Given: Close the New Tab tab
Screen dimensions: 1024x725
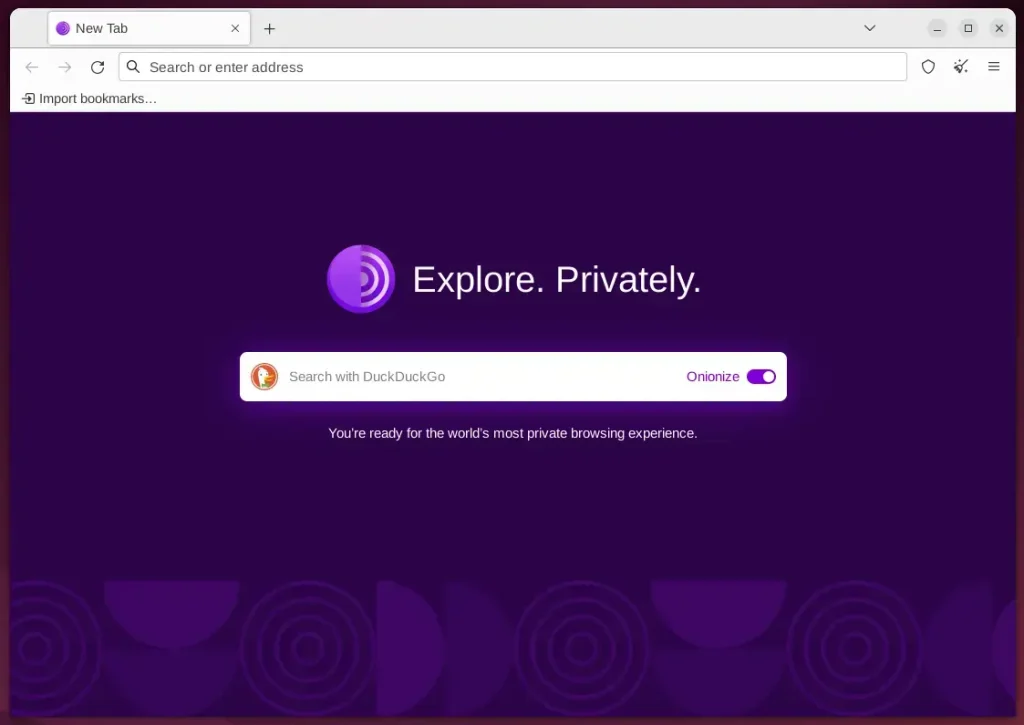Looking at the screenshot, I should (x=235, y=29).
